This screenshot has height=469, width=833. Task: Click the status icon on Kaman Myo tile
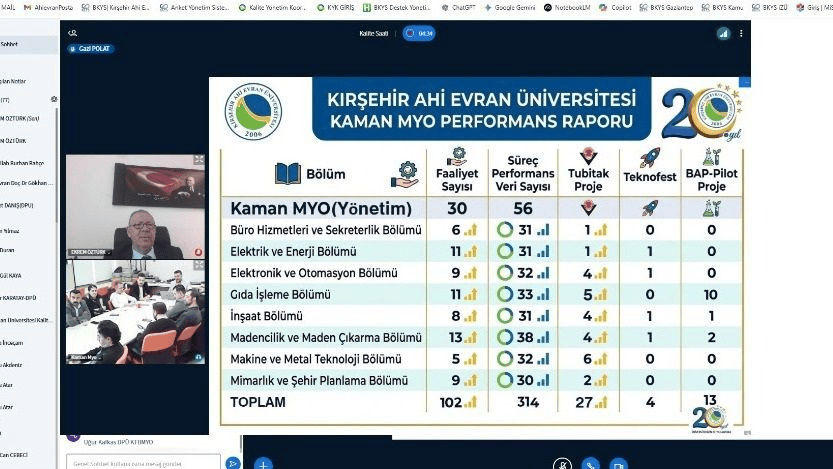click(198, 357)
